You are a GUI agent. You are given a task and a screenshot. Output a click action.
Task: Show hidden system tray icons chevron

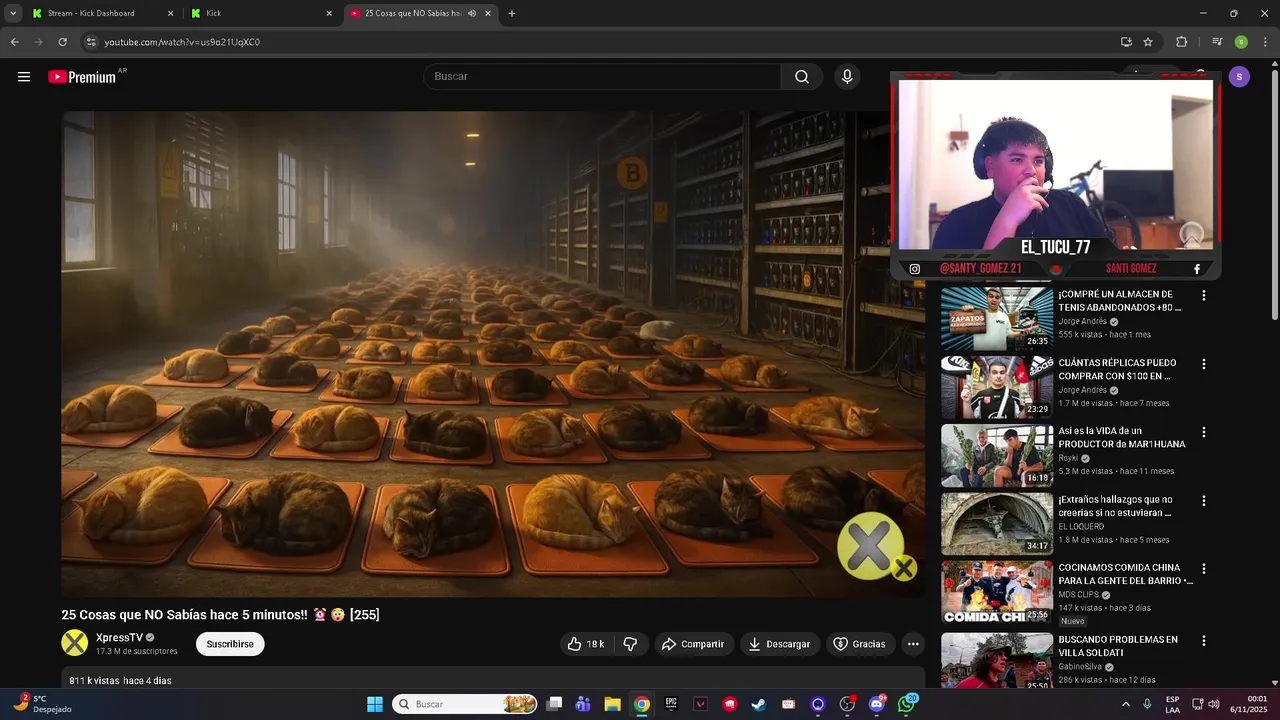[x=1126, y=704]
